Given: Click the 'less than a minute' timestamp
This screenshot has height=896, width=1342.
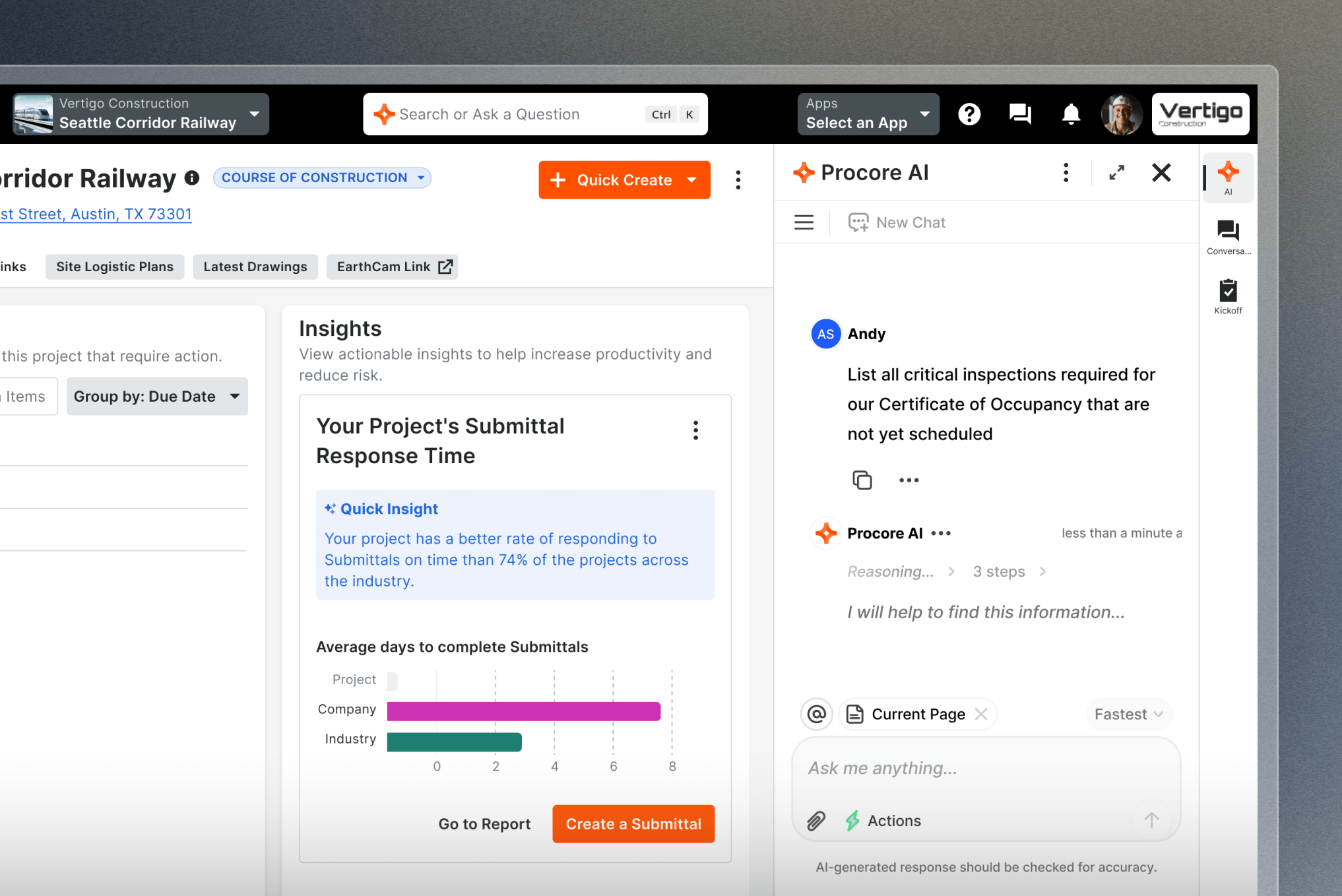Looking at the screenshot, I should (1122, 533).
